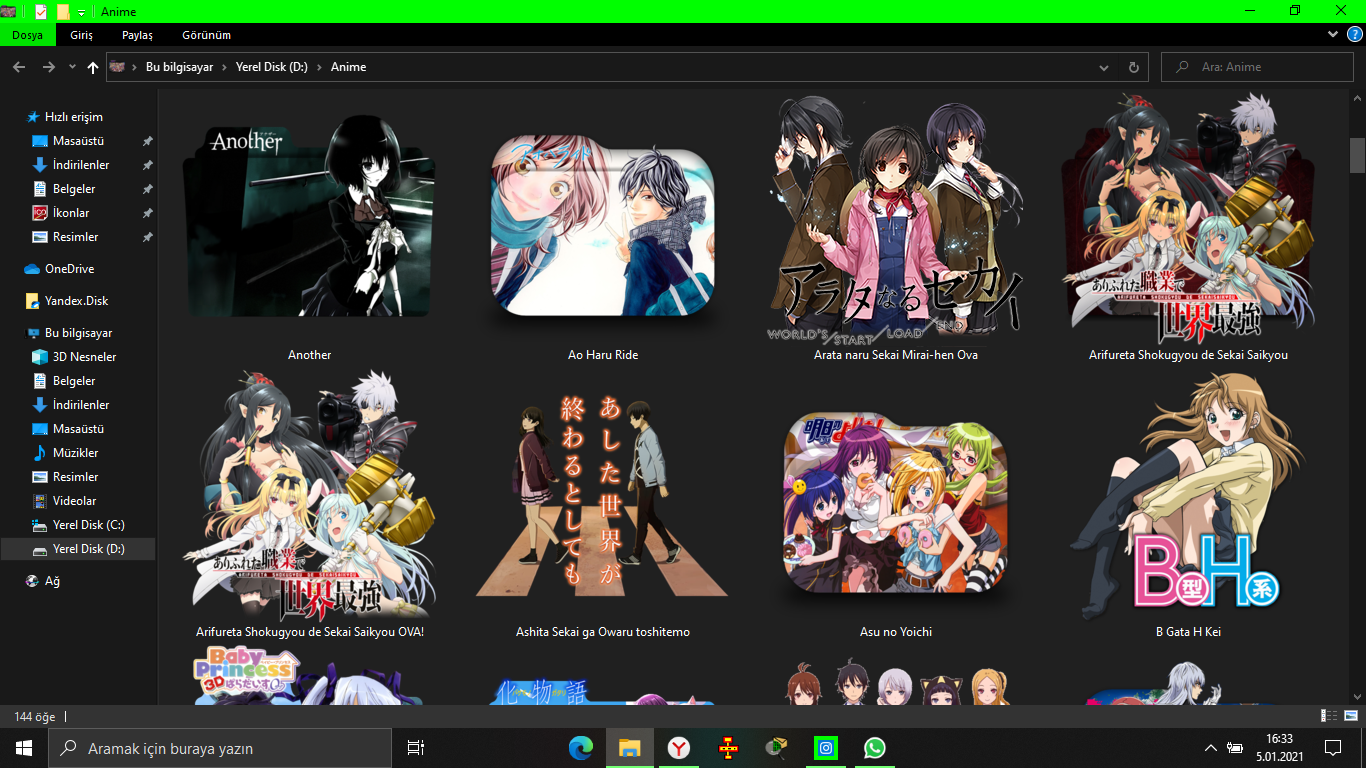Select Hızlı erişim in the sidebar
The image size is (1366, 768).
74,117
